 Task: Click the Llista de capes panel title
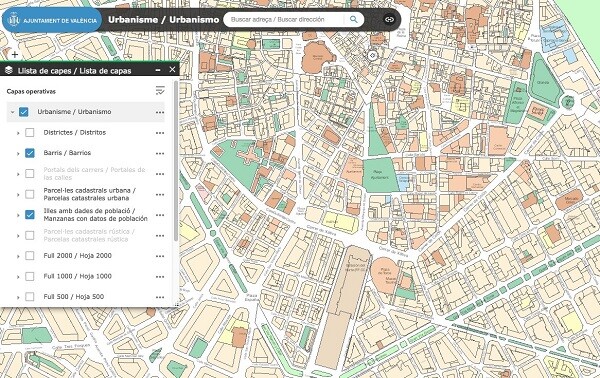(x=75, y=71)
